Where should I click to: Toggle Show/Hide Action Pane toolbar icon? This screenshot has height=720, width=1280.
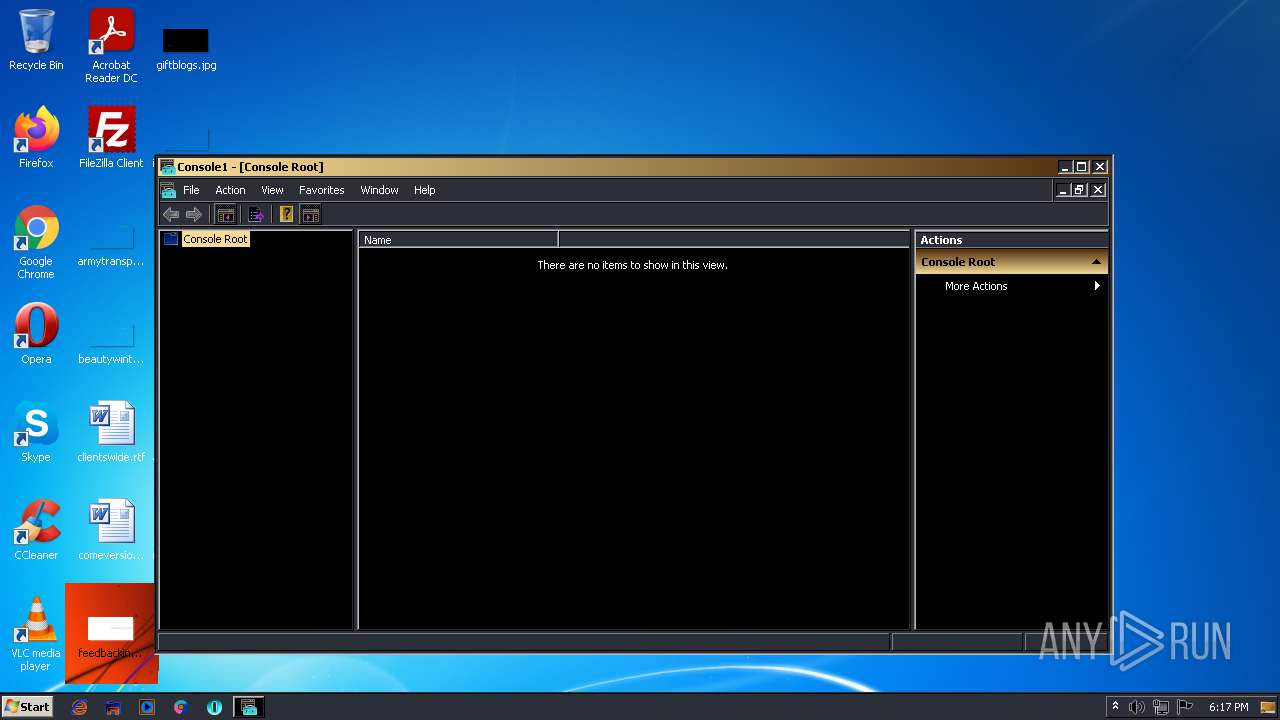pos(311,214)
